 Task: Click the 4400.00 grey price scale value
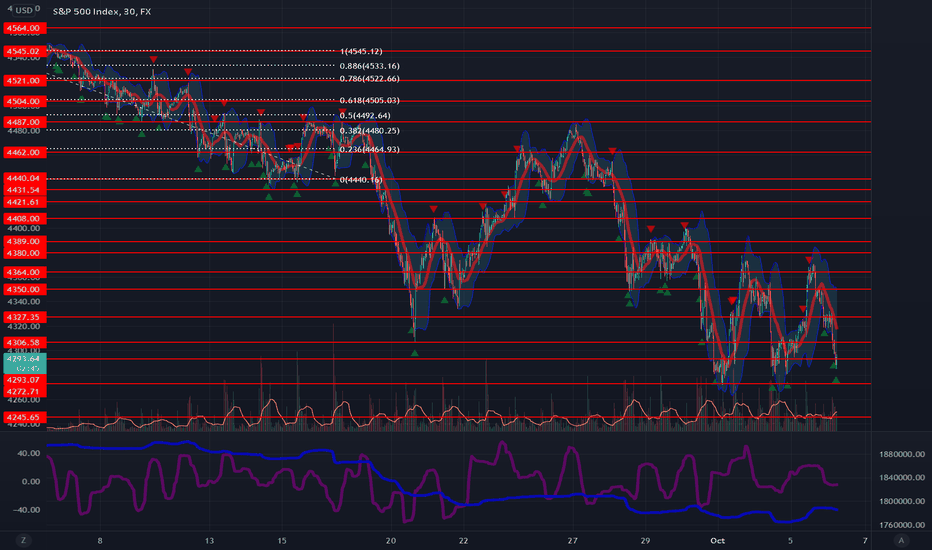tap(24, 228)
